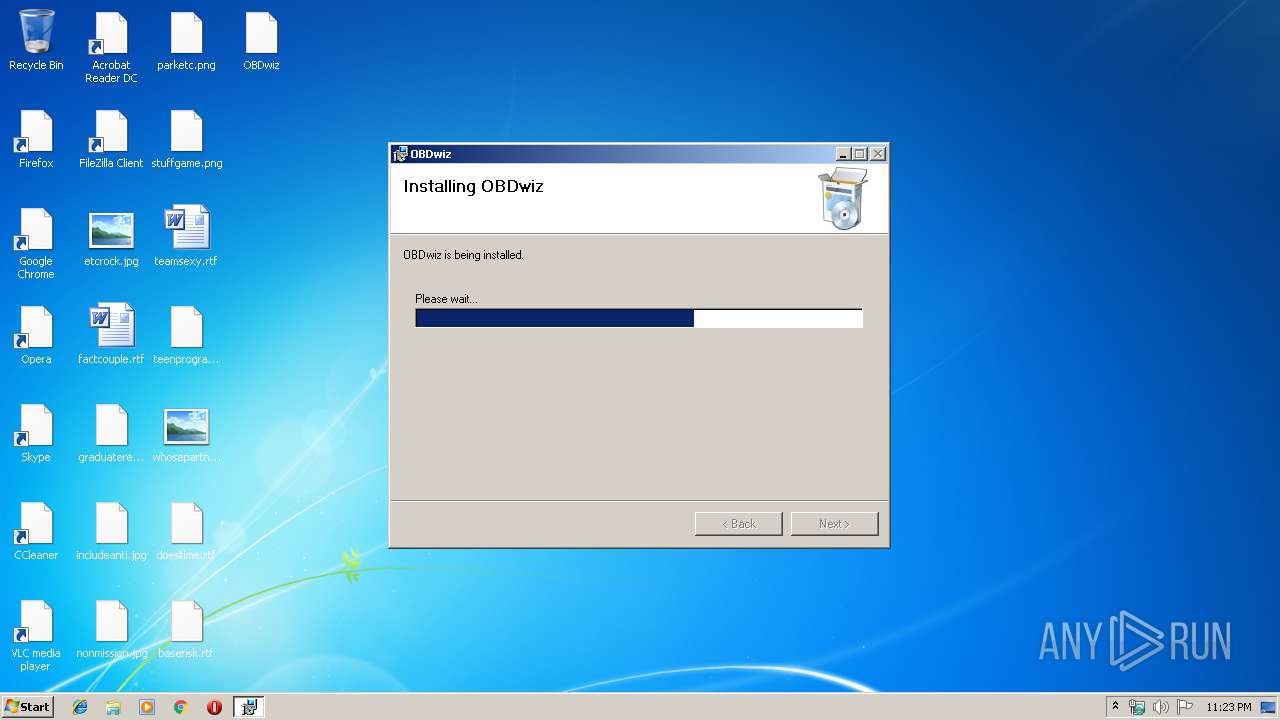The width and height of the screenshot is (1280, 720).
Task: Select the graduatere... desktop file
Action: [x=111, y=433]
